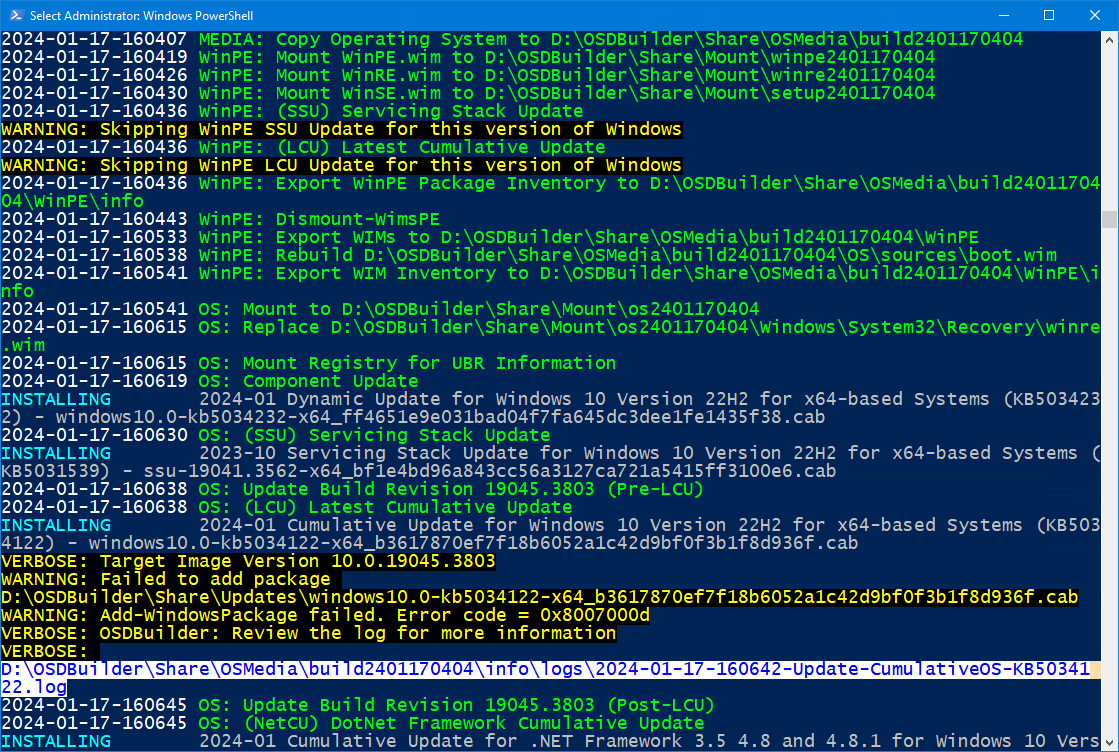Click the 'WinPE: Rebuild' boot.wim line
This screenshot has width=1119, height=752.
(x=529, y=255)
